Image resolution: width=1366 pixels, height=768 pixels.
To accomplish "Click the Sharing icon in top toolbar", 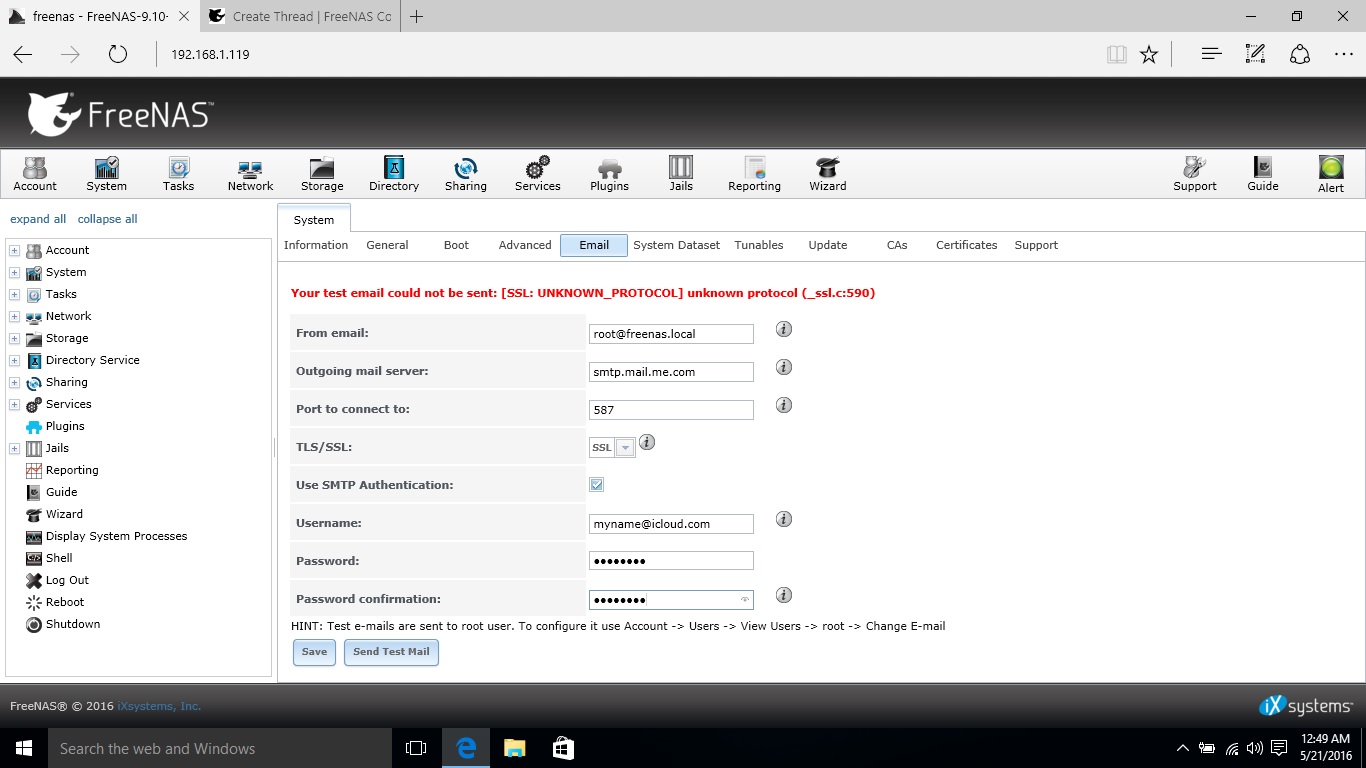I will click(465, 173).
